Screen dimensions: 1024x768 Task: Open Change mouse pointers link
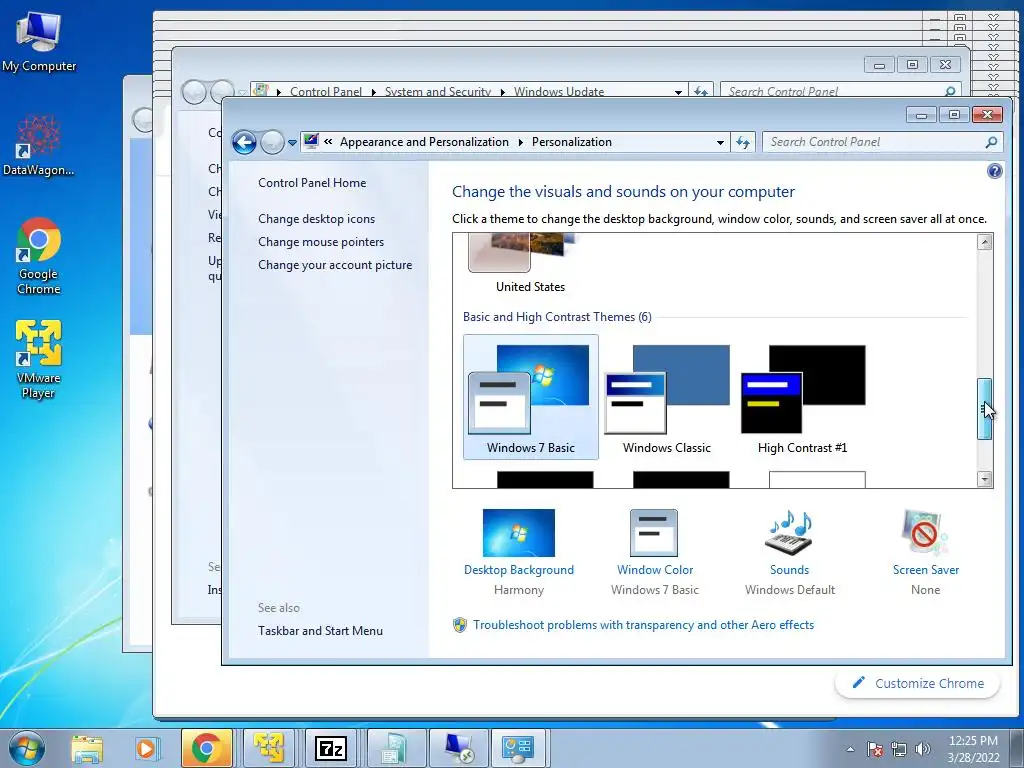321,242
